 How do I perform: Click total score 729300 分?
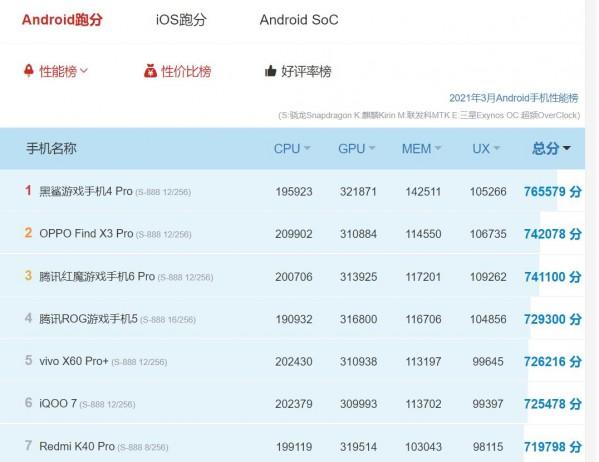tap(552, 319)
